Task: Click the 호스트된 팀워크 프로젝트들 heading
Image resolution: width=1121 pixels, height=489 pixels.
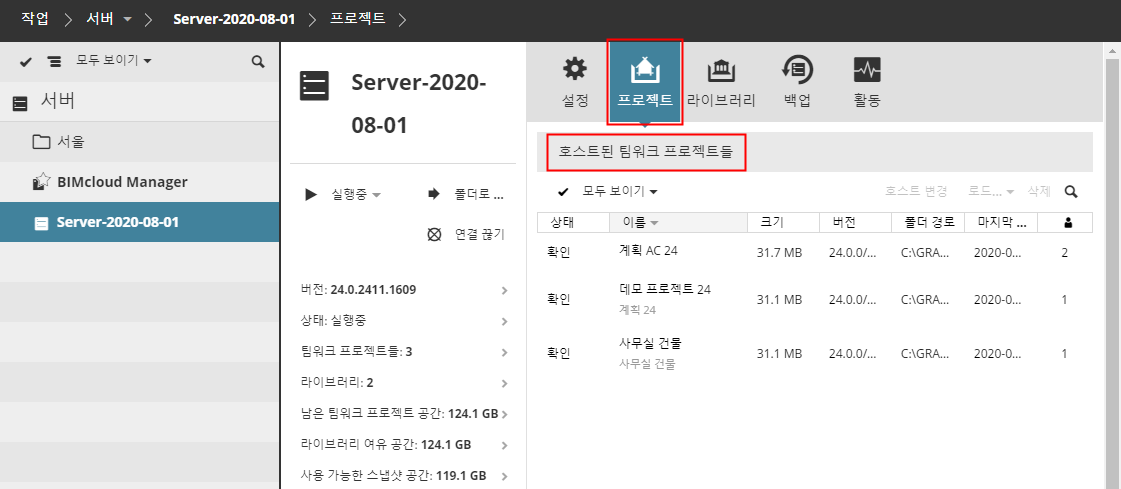Action: [x=646, y=152]
